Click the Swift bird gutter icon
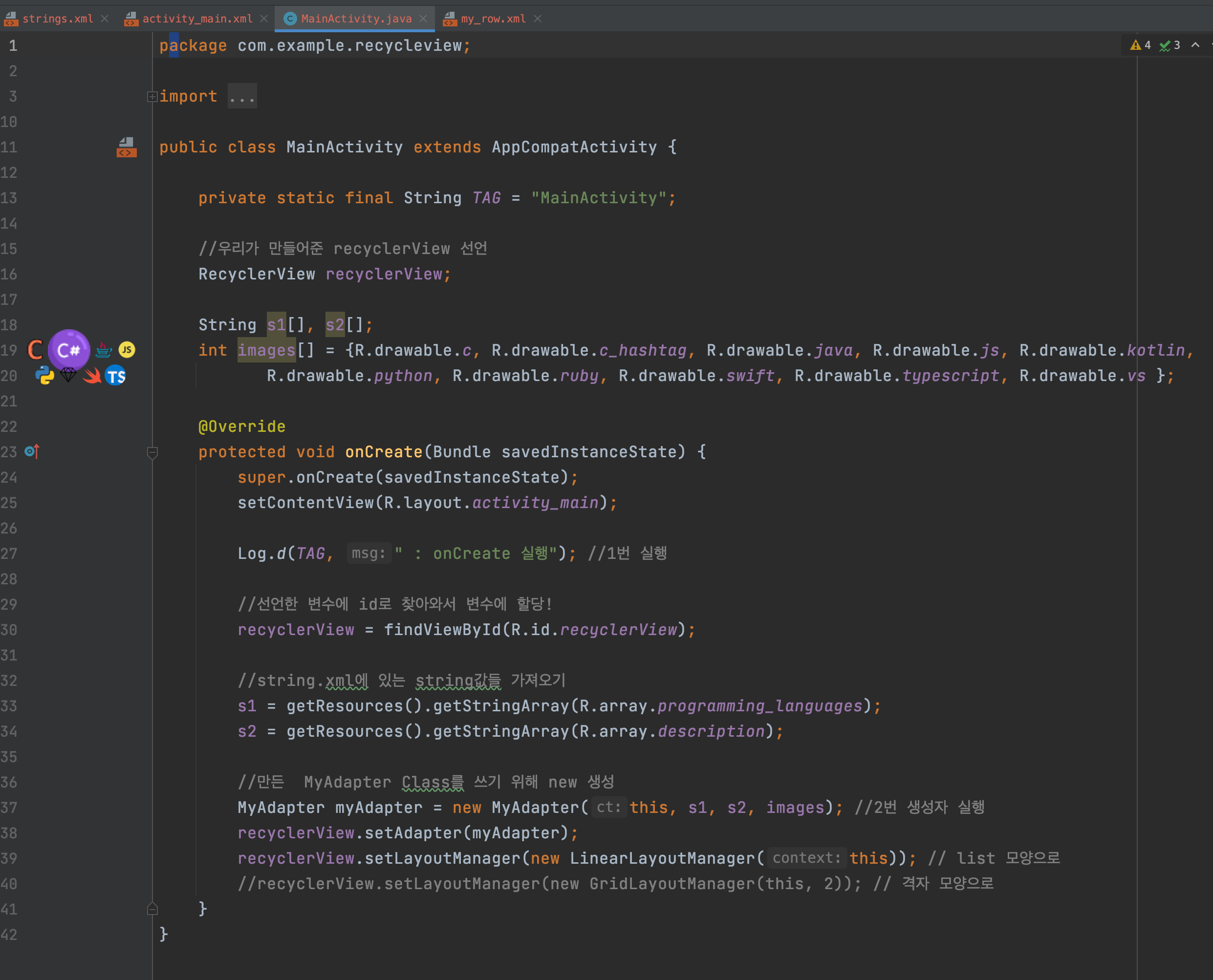 click(92, 375)
